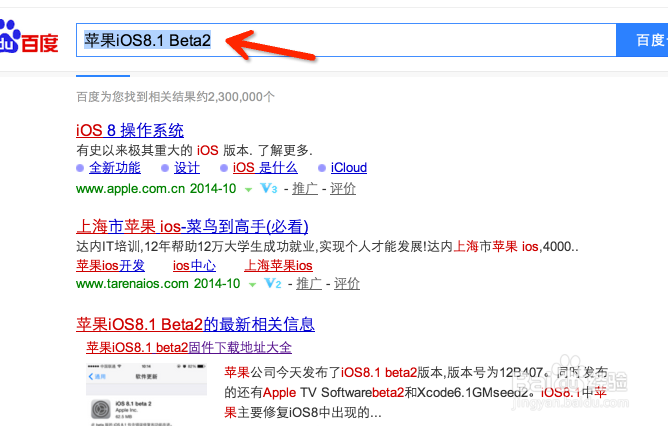The width and height of the screenshot is (668, 426).
Task: Click 评价 beside www.apple.com.cn
Action: click(x=343, y=189)
